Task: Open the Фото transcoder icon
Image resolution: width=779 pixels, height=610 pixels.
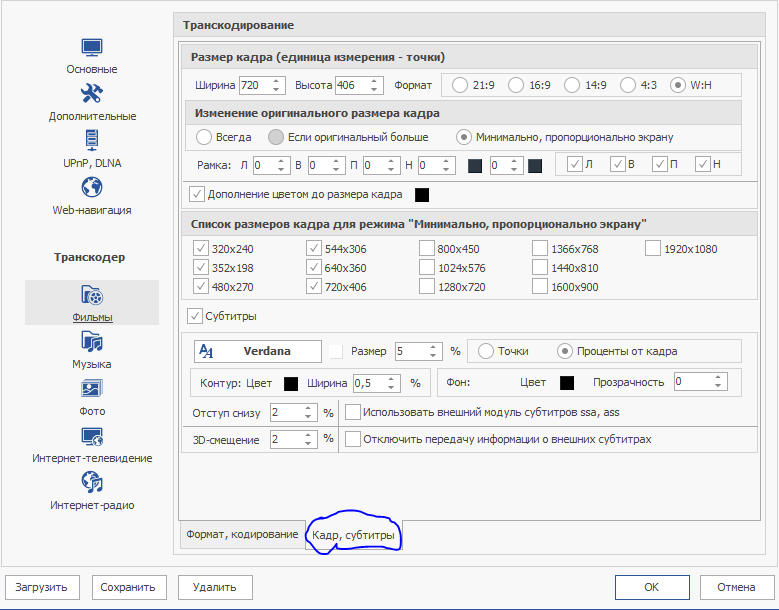Action: tap(92, 389)
